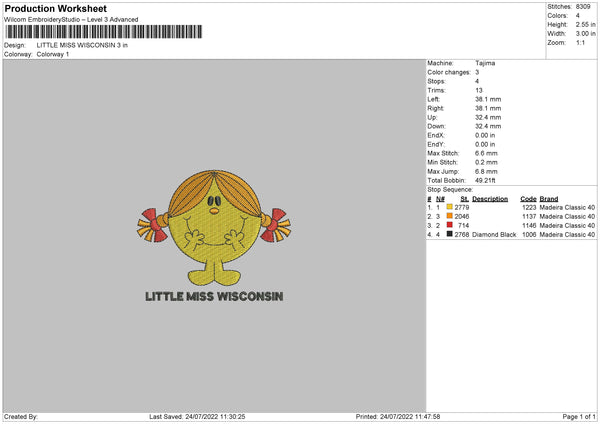This screenshot has width=600, height=424.
Task: Click stitch count 714 in row 3
Action: [463, 225]
